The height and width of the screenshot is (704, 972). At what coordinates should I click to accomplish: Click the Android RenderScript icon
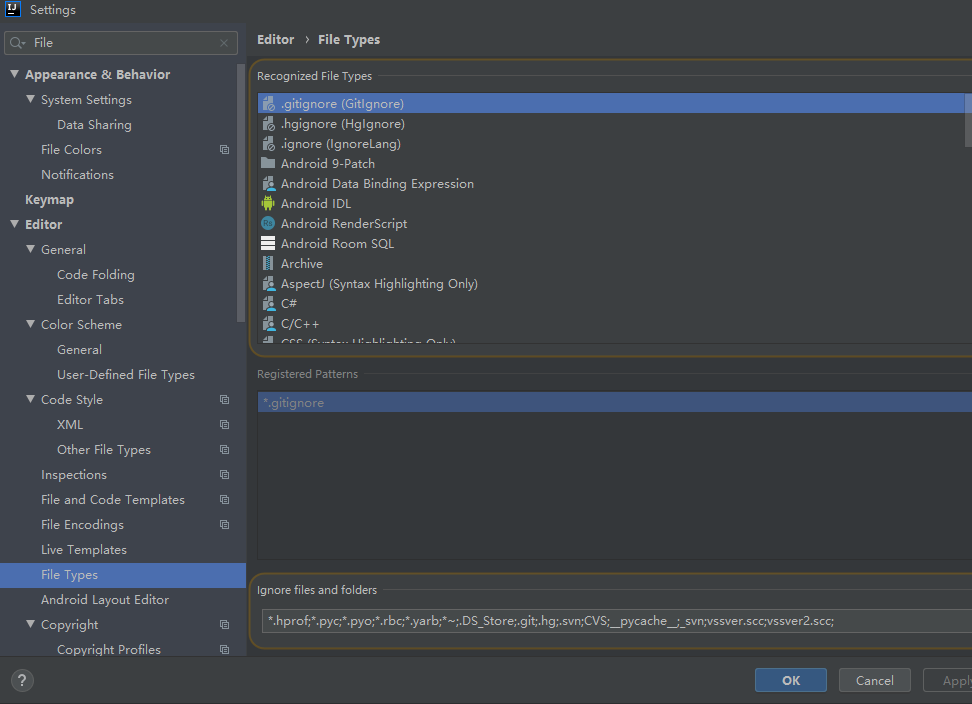pyautogui.click(x=268, y=223)
